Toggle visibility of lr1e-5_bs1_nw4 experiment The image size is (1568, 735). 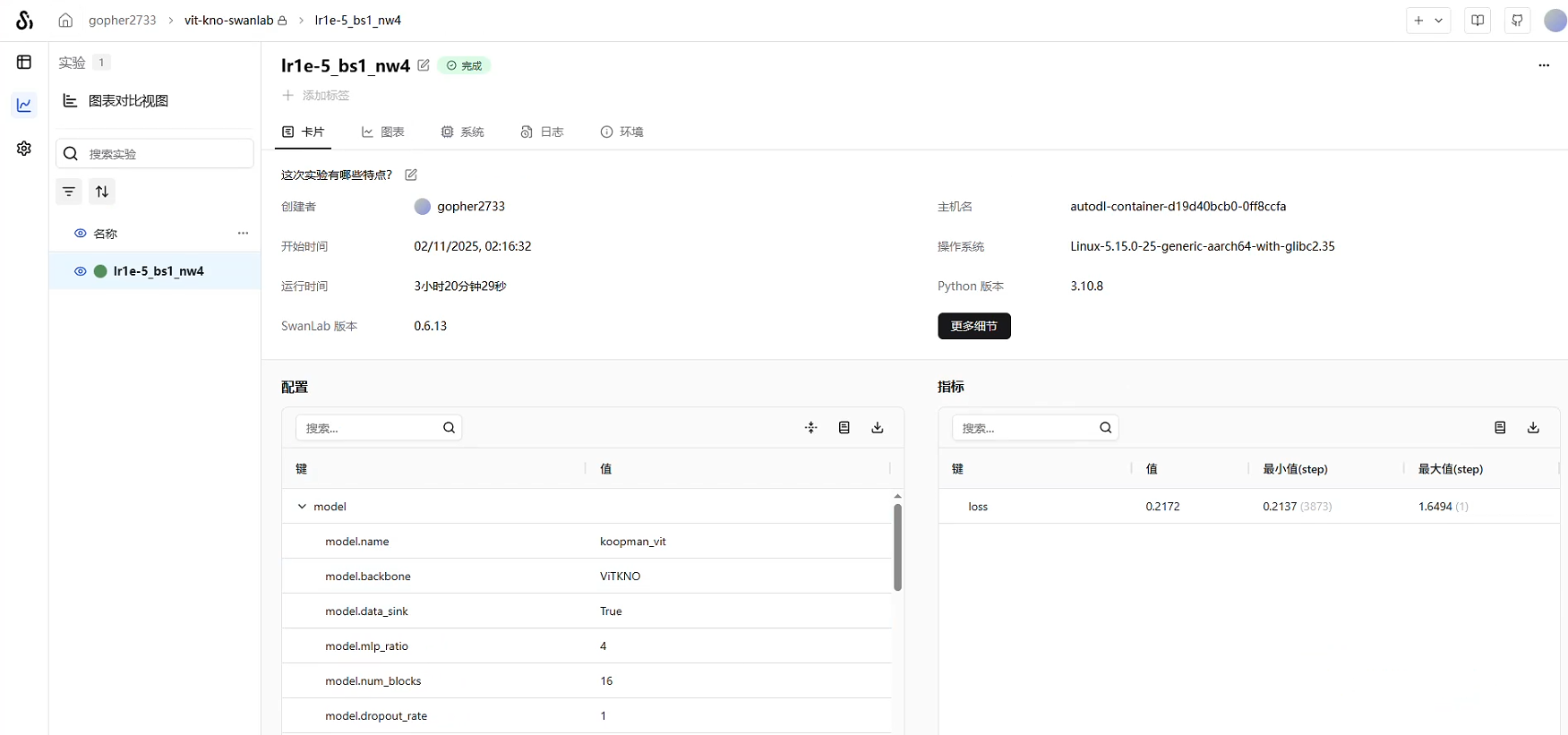[x=81, y=271]
